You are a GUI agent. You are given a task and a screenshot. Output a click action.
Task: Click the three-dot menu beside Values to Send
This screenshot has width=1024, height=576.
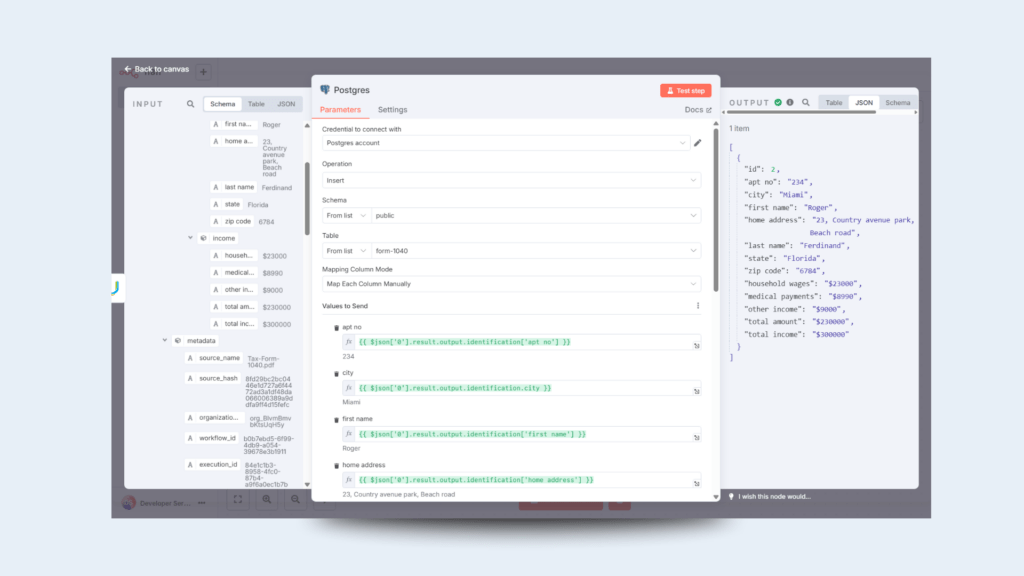(698, 306)
